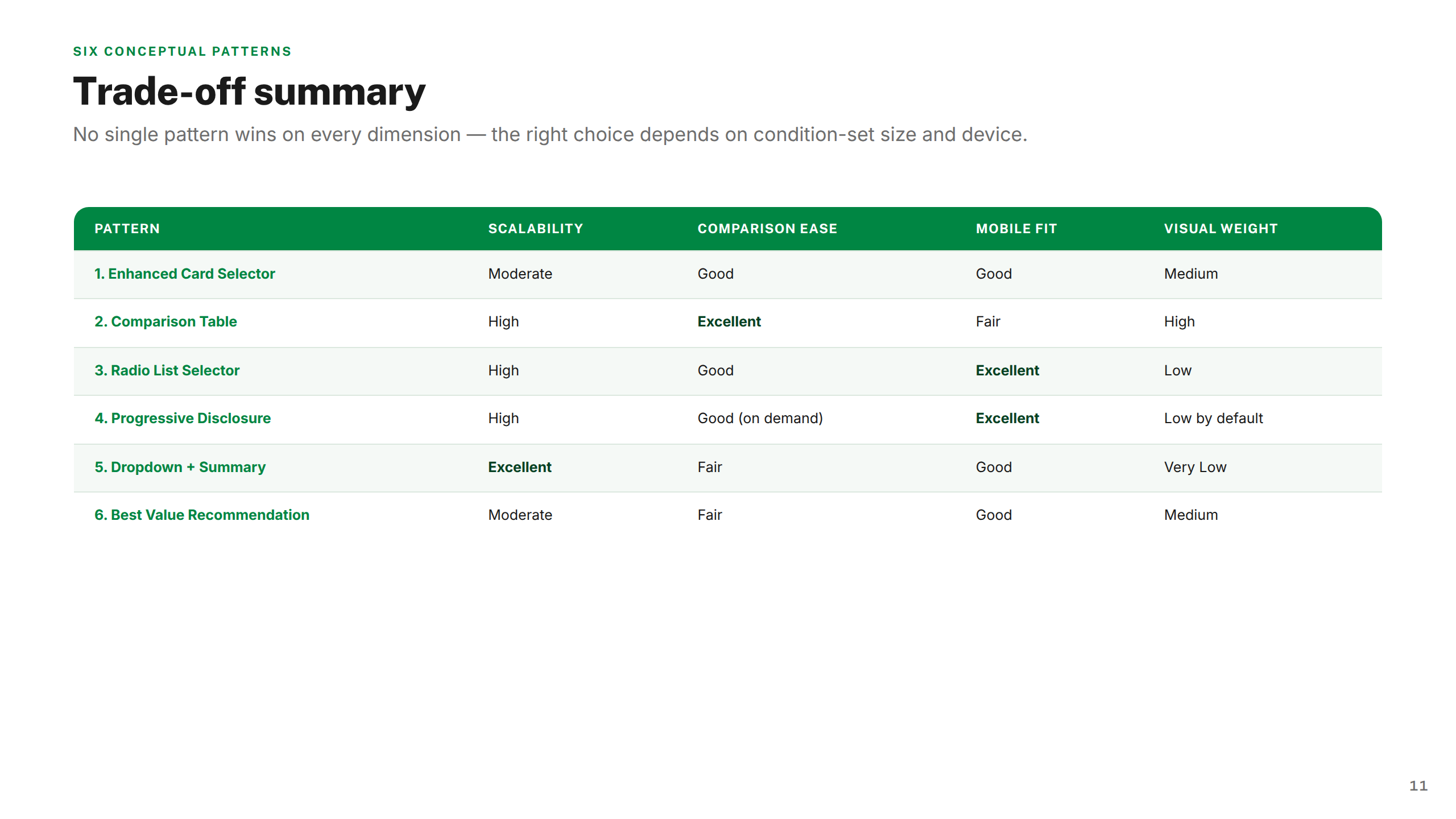Click Best Value Recommendation comparison ease 'Fair'
The width and height of the screenshot is (1456, 819).
pyautogui.click(x=710, y=515)
